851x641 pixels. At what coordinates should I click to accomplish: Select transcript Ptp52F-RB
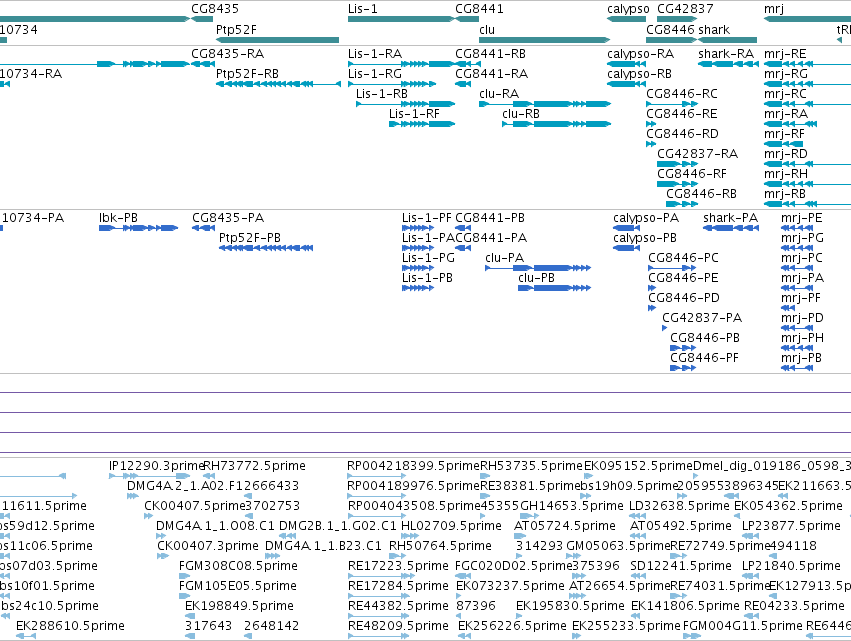[x=247, y=74]
